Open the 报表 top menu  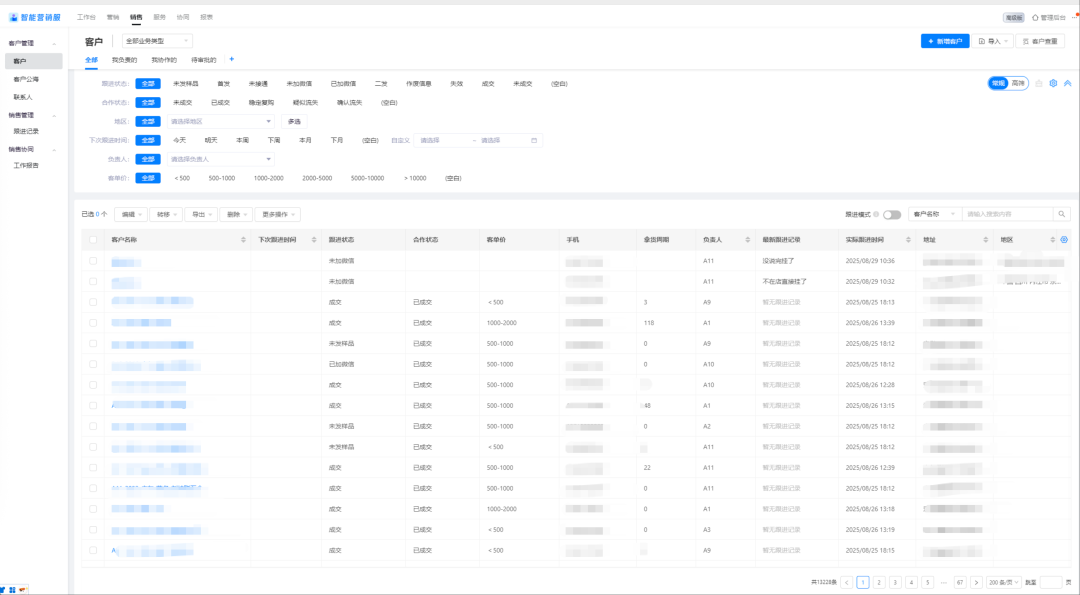coord(206,17)
